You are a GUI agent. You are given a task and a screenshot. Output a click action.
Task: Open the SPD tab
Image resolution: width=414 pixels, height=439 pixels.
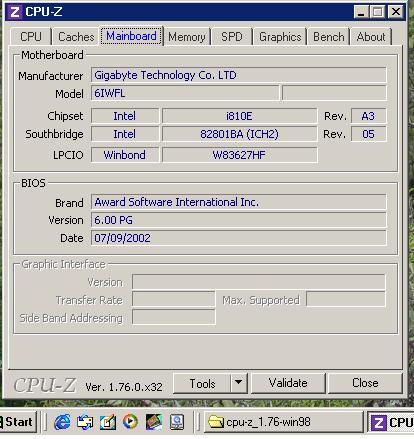pyautogui.click(x=232, y=37)
